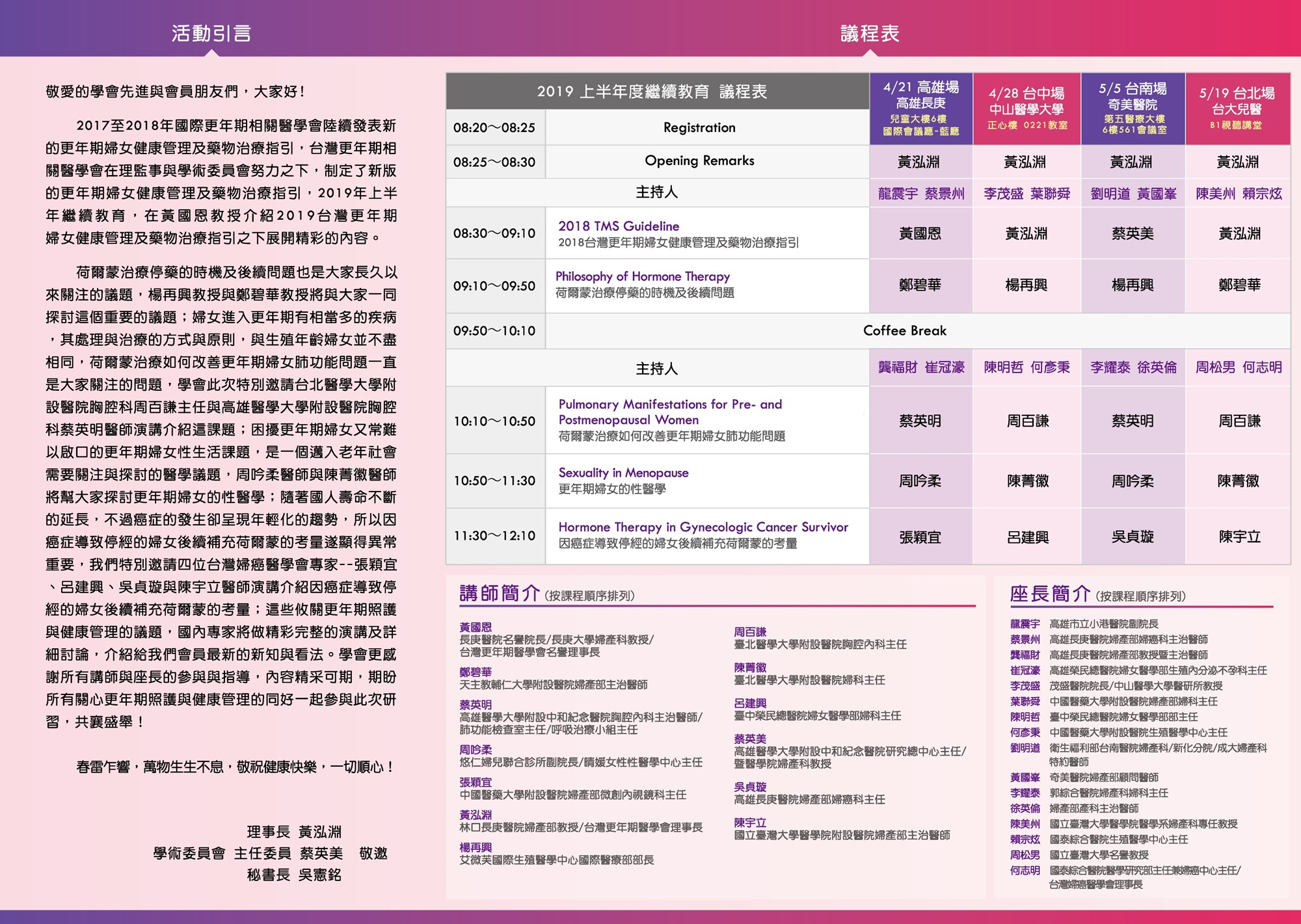The image size is (1301, 924).
Task: Click the 08:30～09:10 time cell
Action: (x=494, y=233)
